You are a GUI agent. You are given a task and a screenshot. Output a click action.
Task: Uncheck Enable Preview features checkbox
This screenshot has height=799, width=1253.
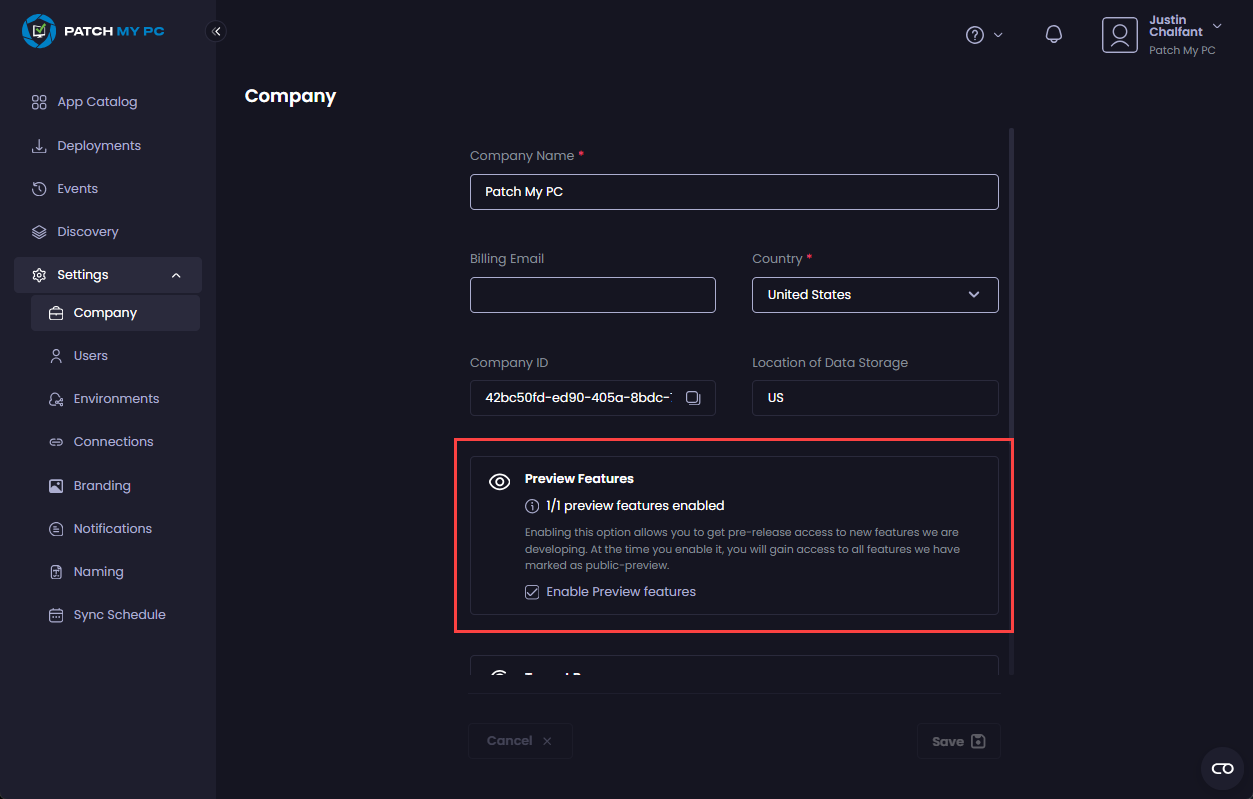(532, 592)
